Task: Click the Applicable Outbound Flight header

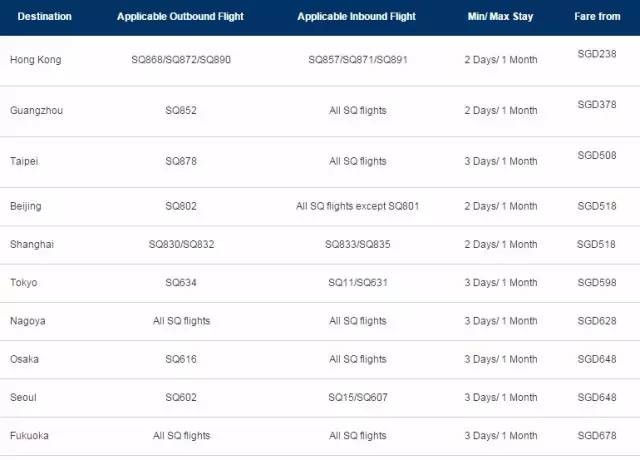Action: pyautogui.click(x=180, y=17)
